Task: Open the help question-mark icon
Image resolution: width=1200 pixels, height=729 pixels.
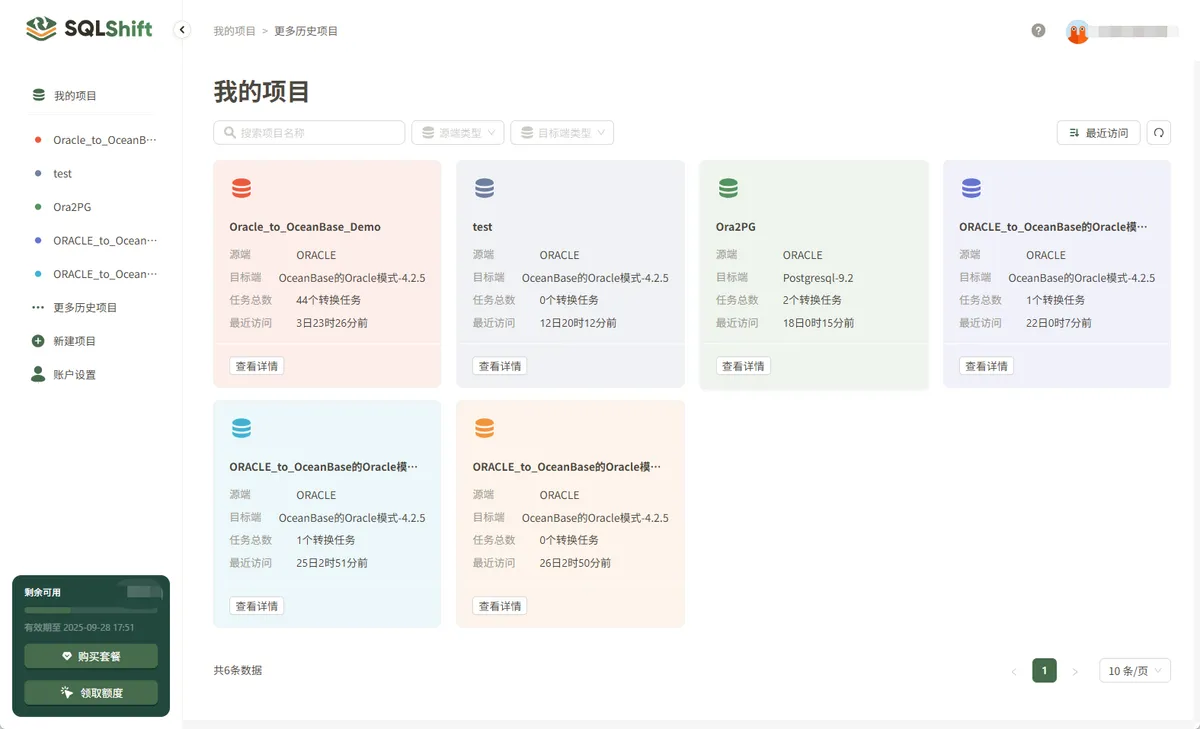Action: click(1038, 31)
